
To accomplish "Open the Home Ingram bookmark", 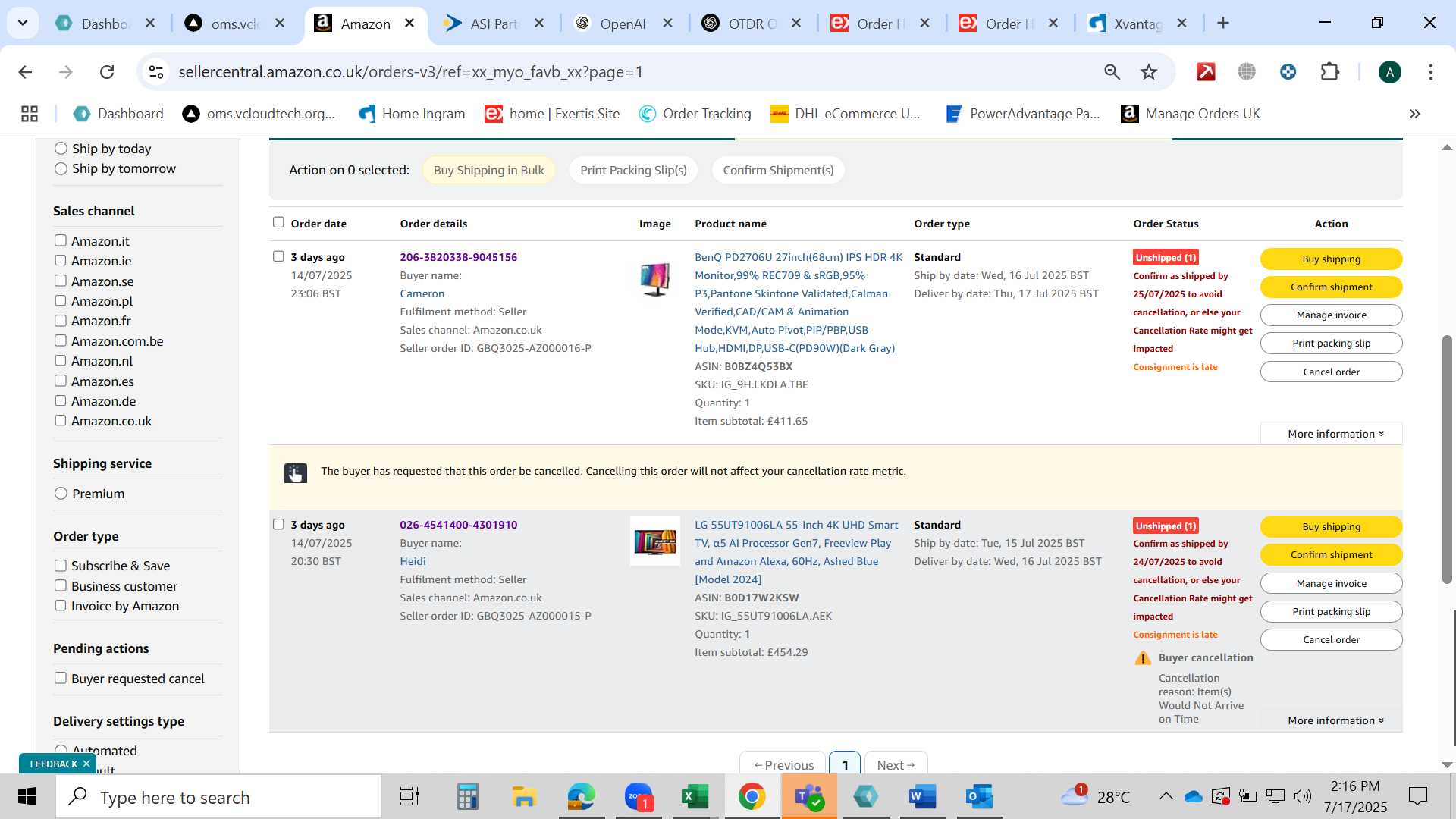I will point(412,114).
